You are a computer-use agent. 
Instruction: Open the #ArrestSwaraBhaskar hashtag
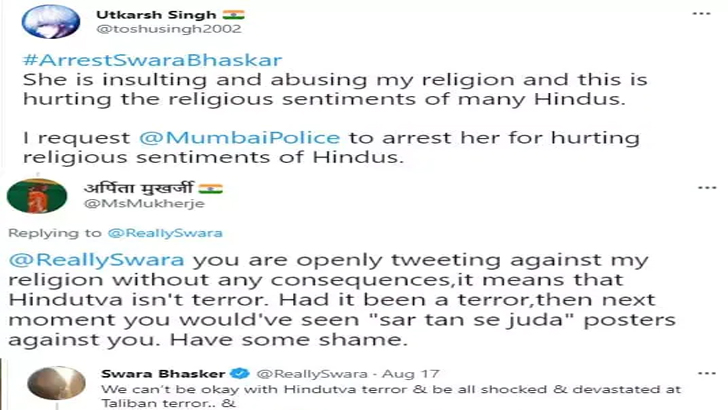(x=152, y=60)
